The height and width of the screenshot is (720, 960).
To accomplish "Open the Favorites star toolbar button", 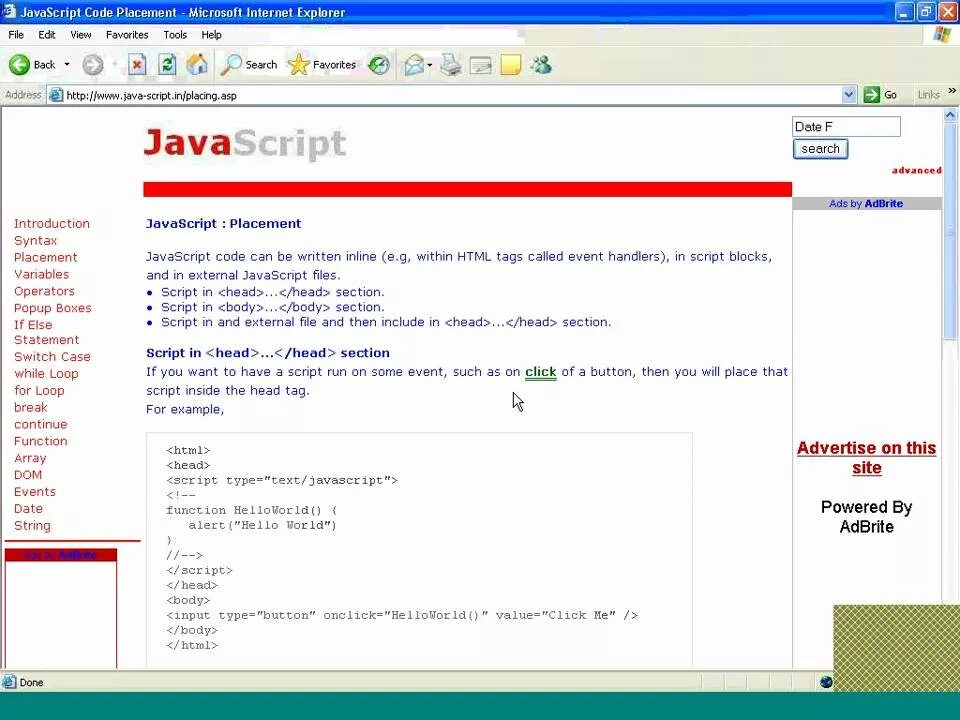I will 322,64.
